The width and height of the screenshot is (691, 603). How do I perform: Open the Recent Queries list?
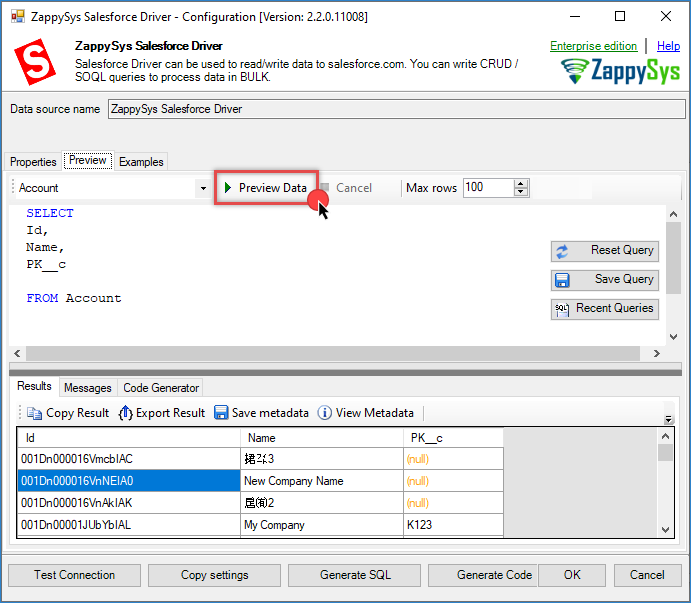click(x=604, y=308)
